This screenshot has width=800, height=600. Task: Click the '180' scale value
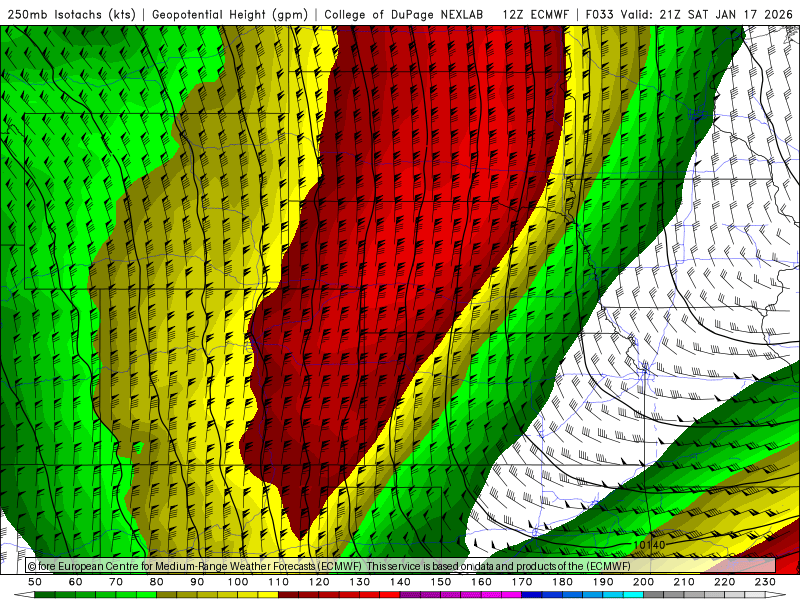tap(562, 582)
